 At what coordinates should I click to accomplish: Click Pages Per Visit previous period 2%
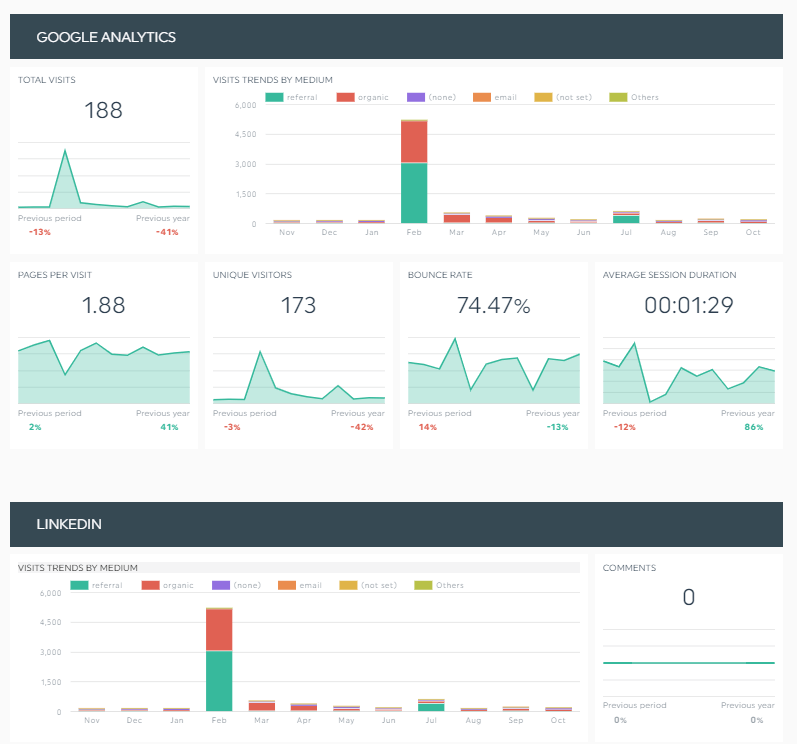tap(35, 427)
